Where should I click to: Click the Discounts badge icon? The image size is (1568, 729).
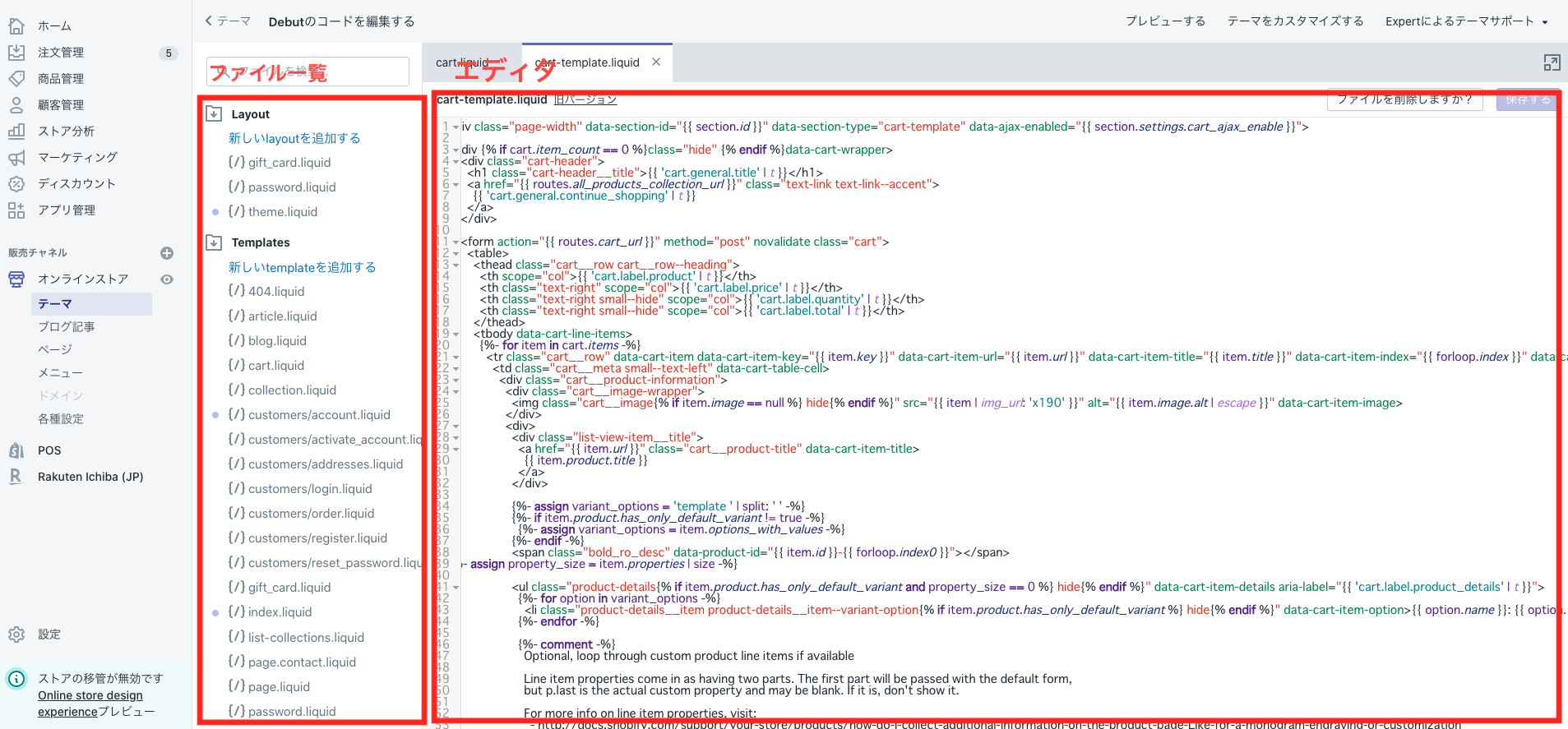pyautogui.click(x=16, y=184)
